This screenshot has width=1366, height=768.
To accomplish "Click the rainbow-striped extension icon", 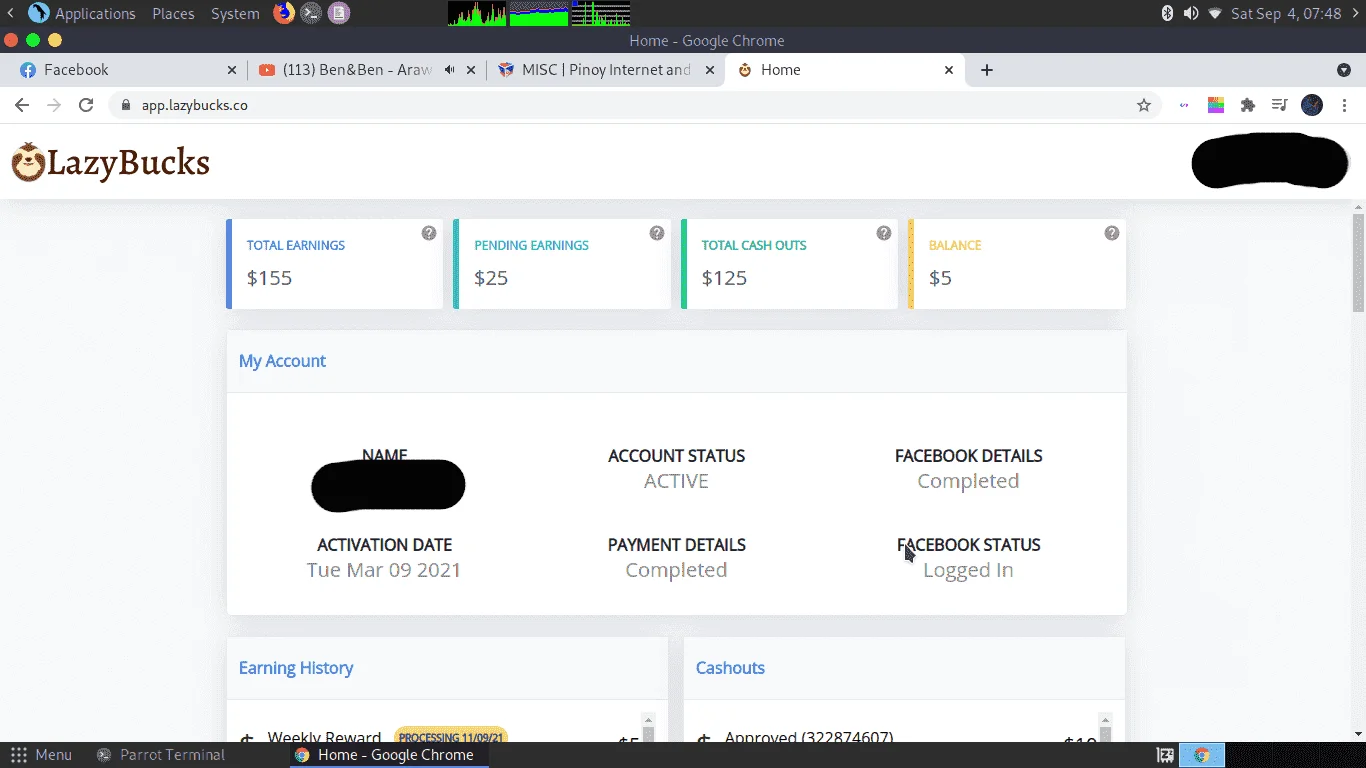I will [1216, 105].
